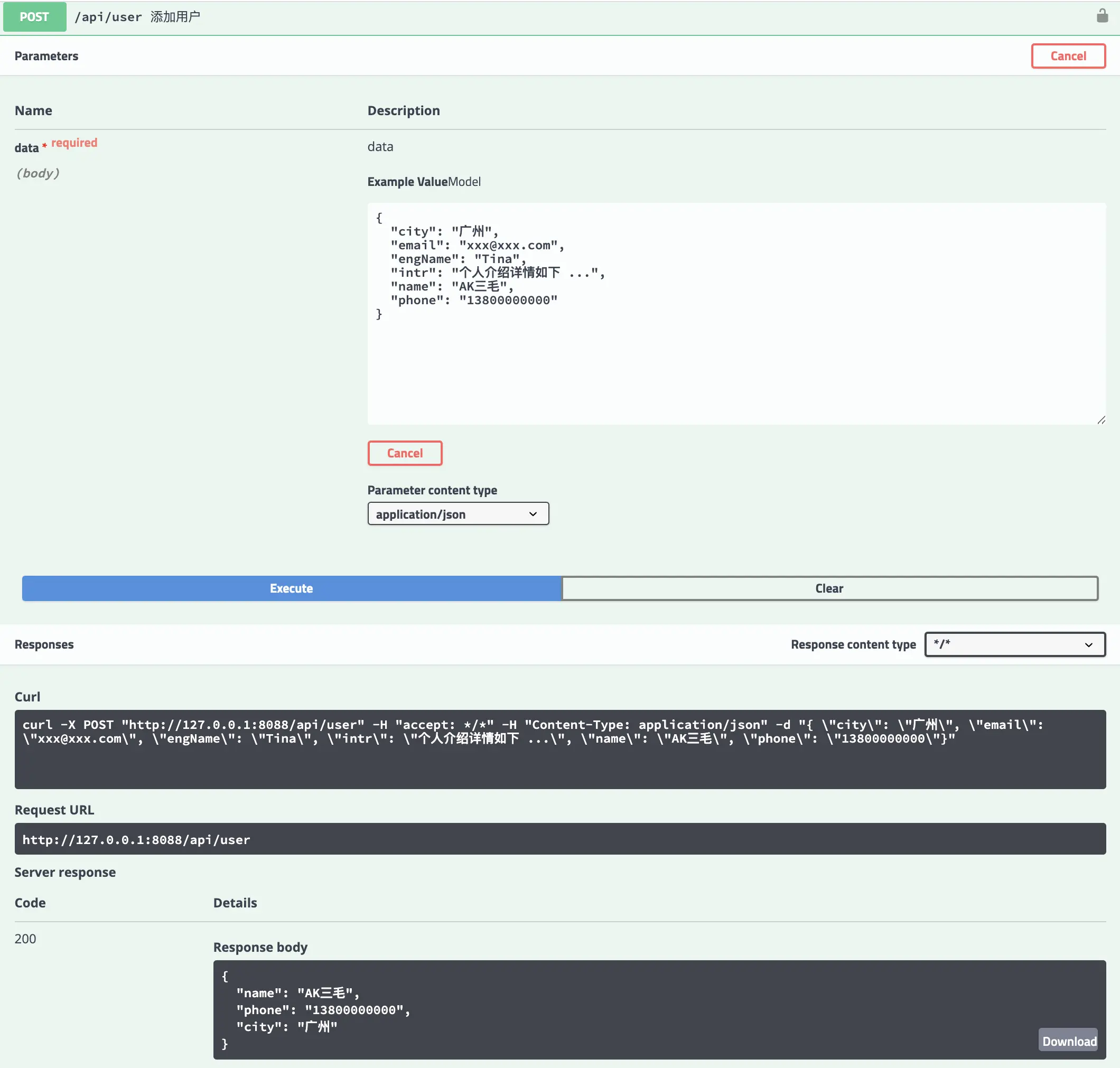This screenshot has width=1120, height=1068.
Task: Click the lock authorization icon
Action: 1102,16
